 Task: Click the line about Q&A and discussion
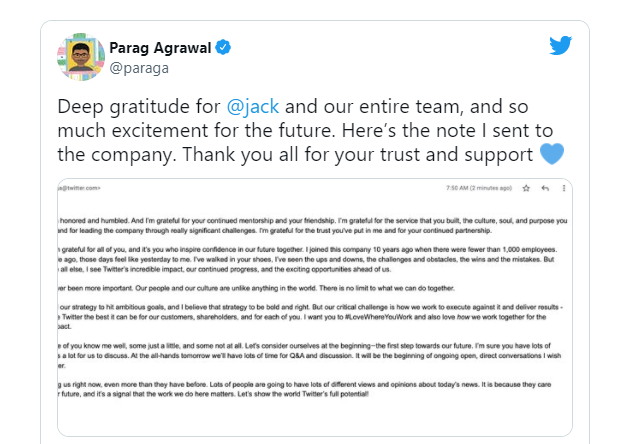point(310,356)
